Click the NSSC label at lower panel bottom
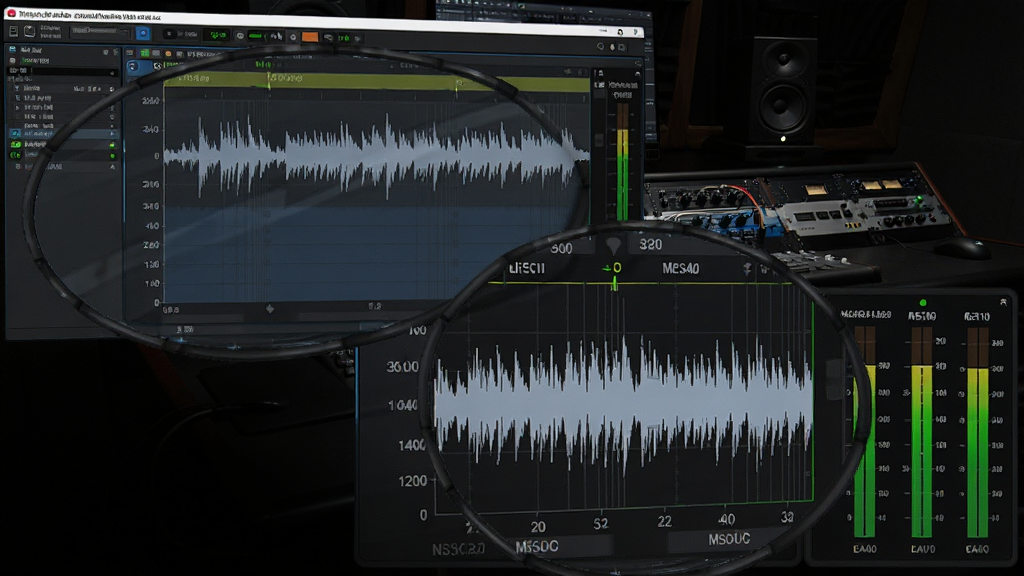 [458, 550]
